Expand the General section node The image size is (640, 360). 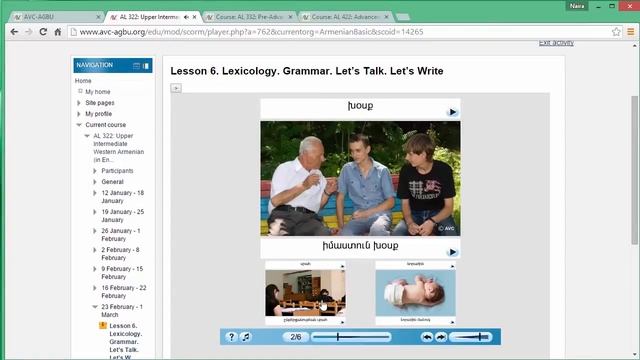[95, 182]
